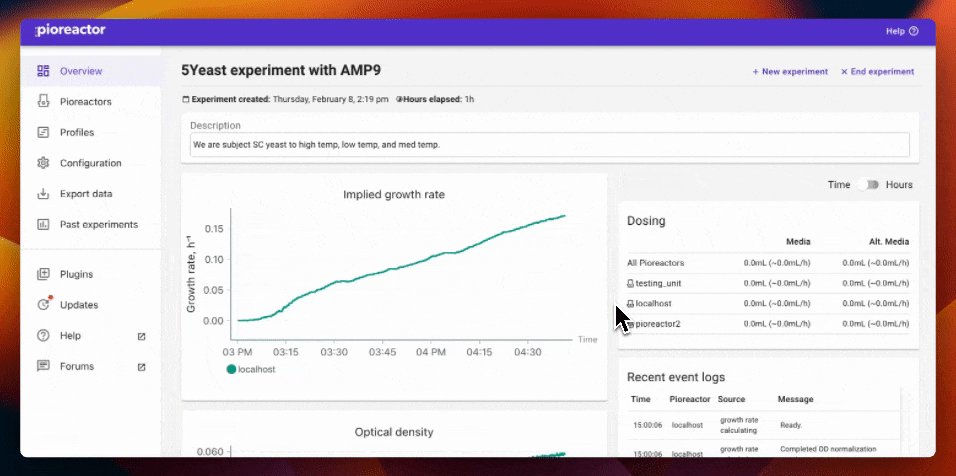
Task: Click the 'Ready.' log message
Action: click(x=791, y=425)
